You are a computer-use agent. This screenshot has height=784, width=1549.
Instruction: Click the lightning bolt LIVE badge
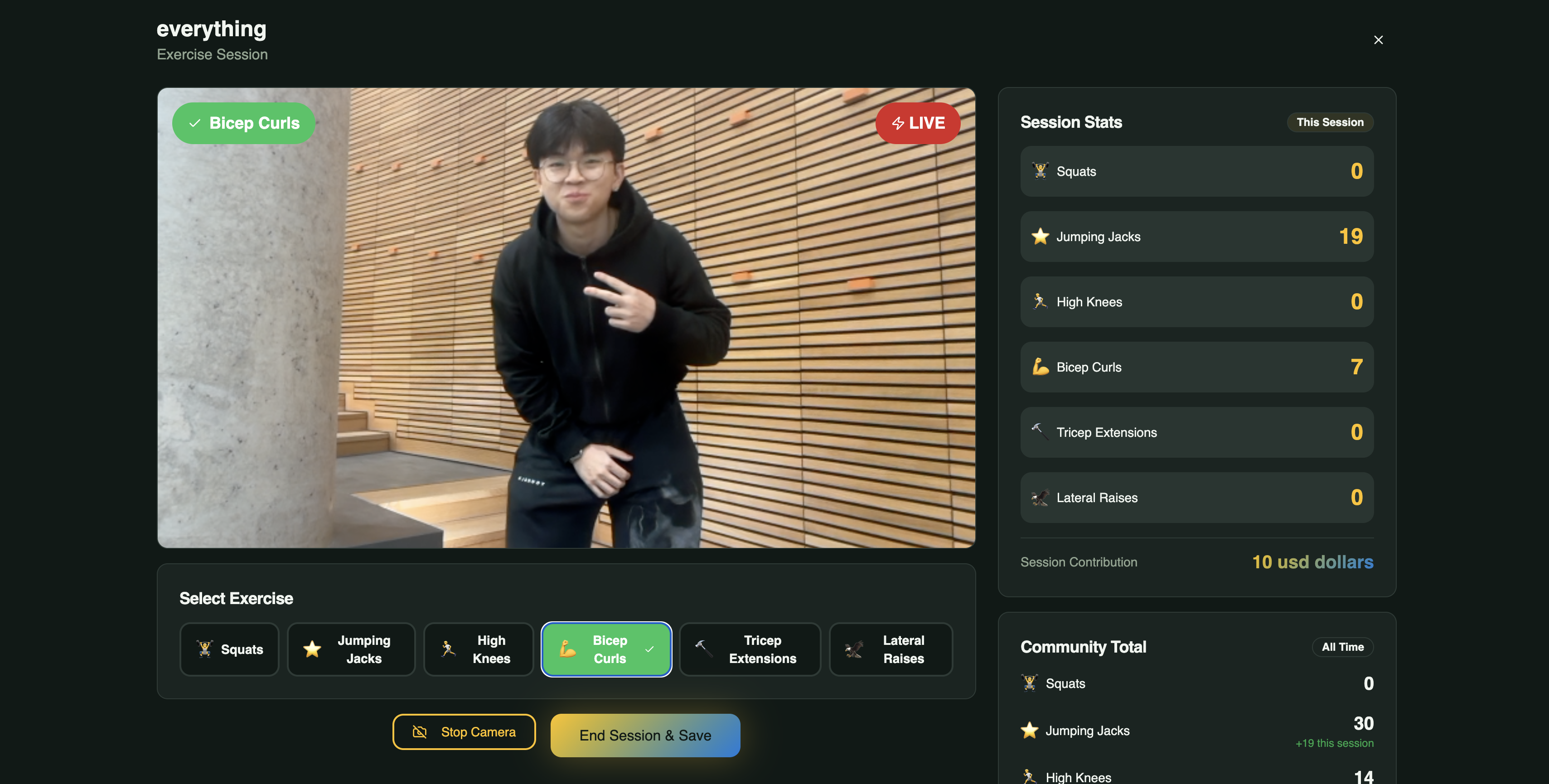pyautogui.click(x=918, y=123)
